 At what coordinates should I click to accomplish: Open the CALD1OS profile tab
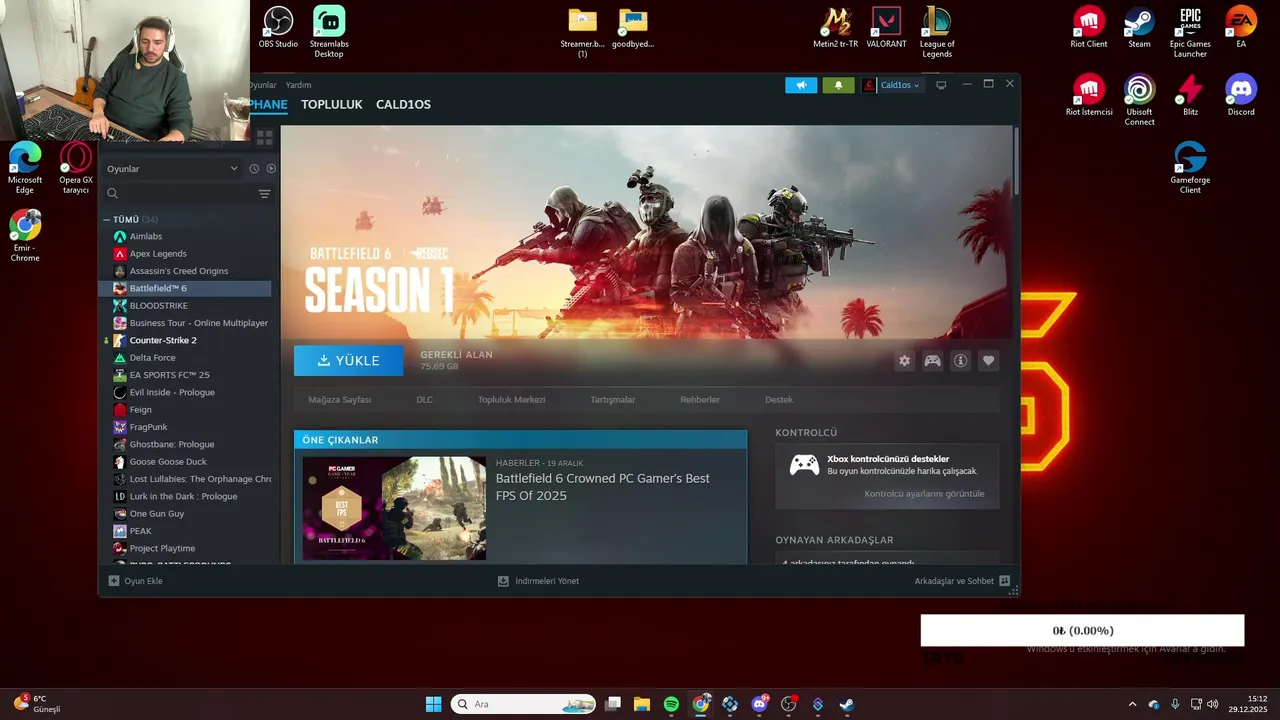(403, 104)
